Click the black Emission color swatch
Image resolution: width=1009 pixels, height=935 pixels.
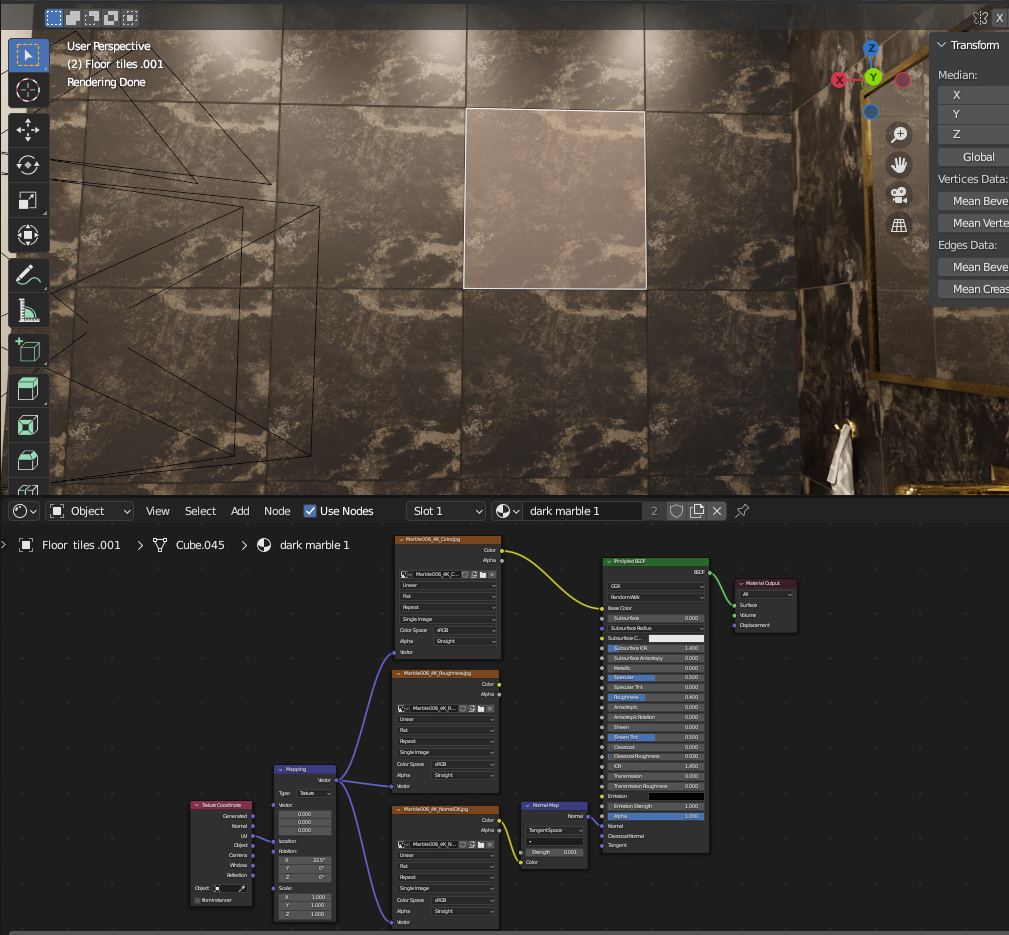coord(676,797)
